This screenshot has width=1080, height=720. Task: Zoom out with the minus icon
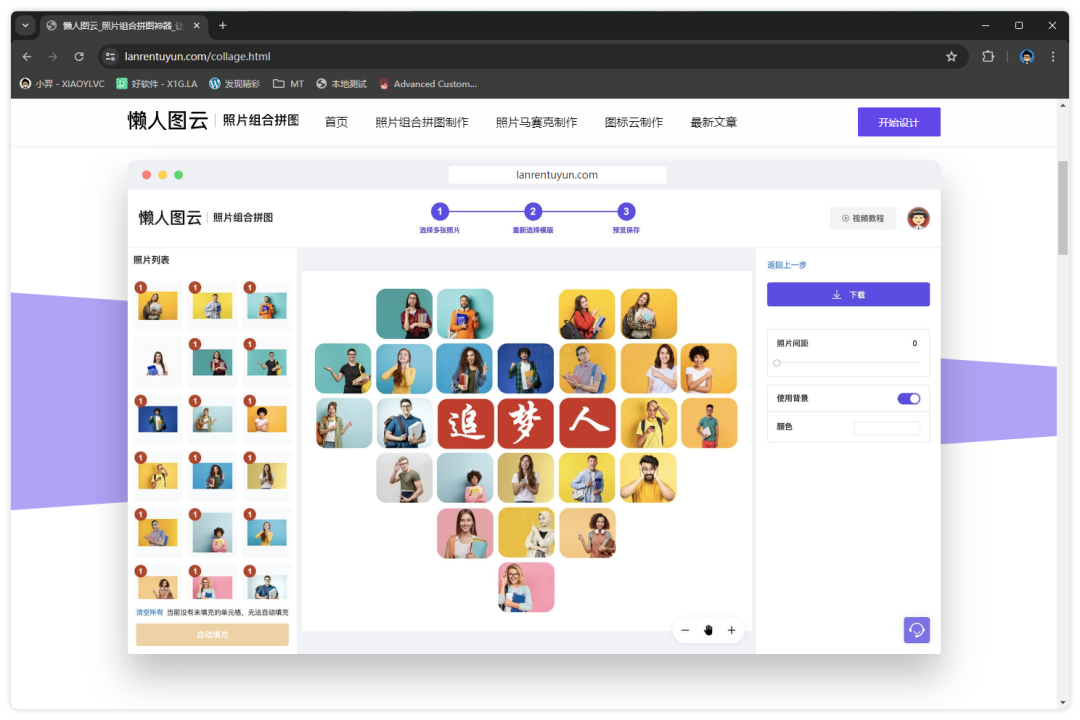(x=685, y=630)
